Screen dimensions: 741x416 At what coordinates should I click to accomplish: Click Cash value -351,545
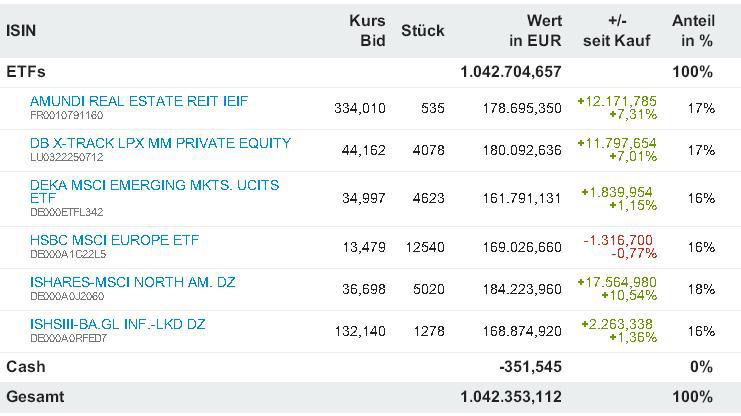(x=531, y=367)
